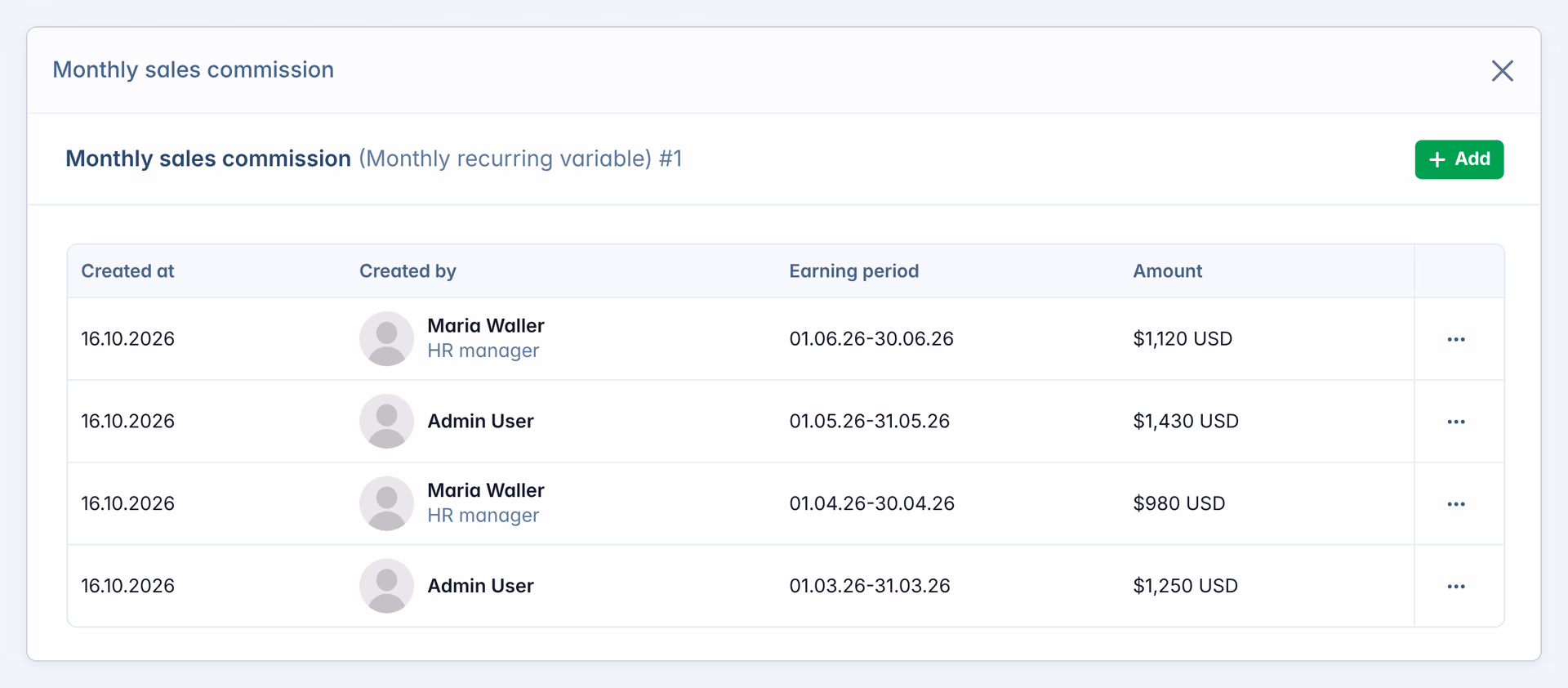Open actions menu for June 01.06.26-30.06.26 row
The width and height of the screenshot is (1568, 688).
[x=1456, y=339]
